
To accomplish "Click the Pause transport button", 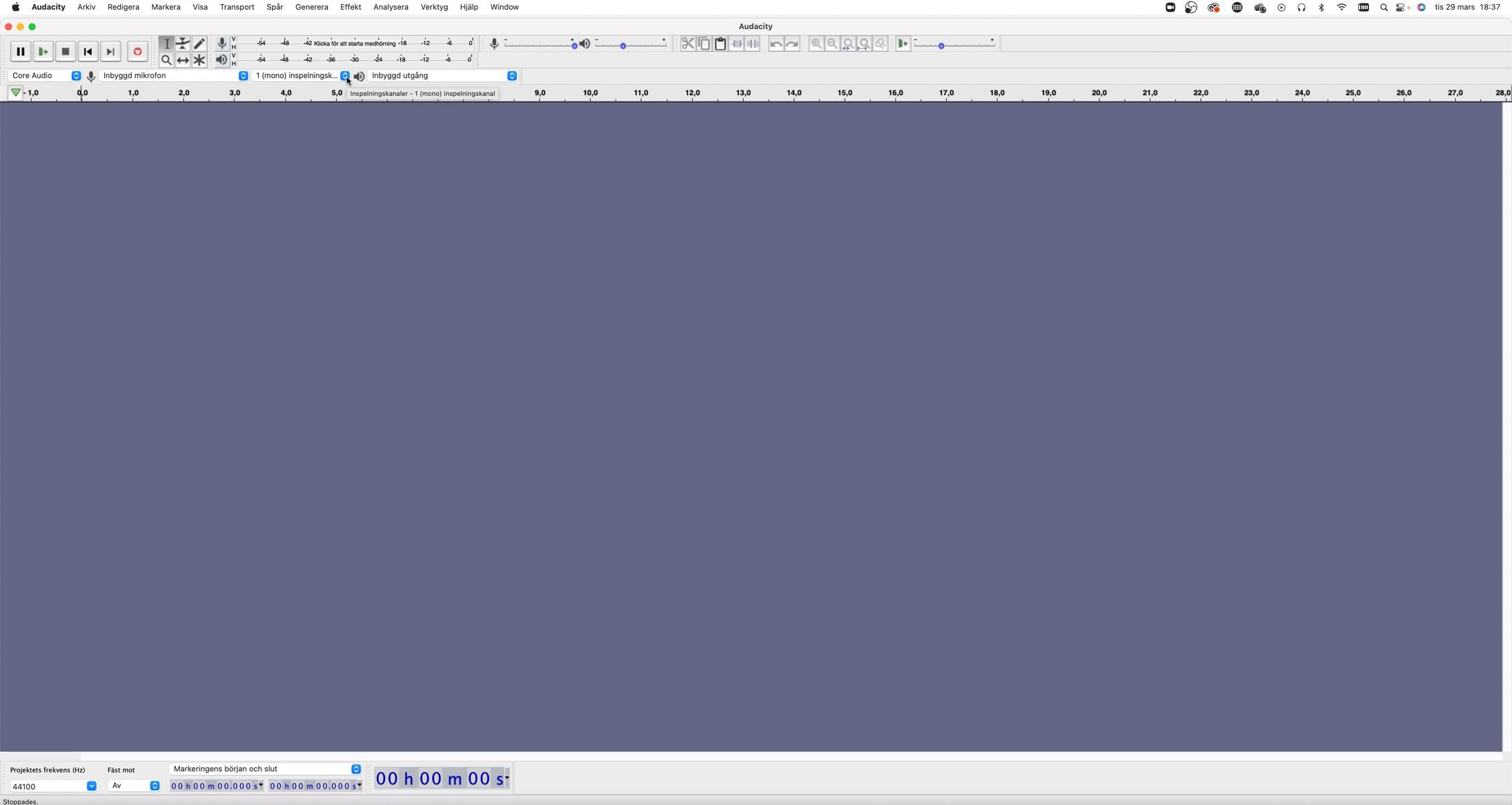I will click(x=21, y=52).
